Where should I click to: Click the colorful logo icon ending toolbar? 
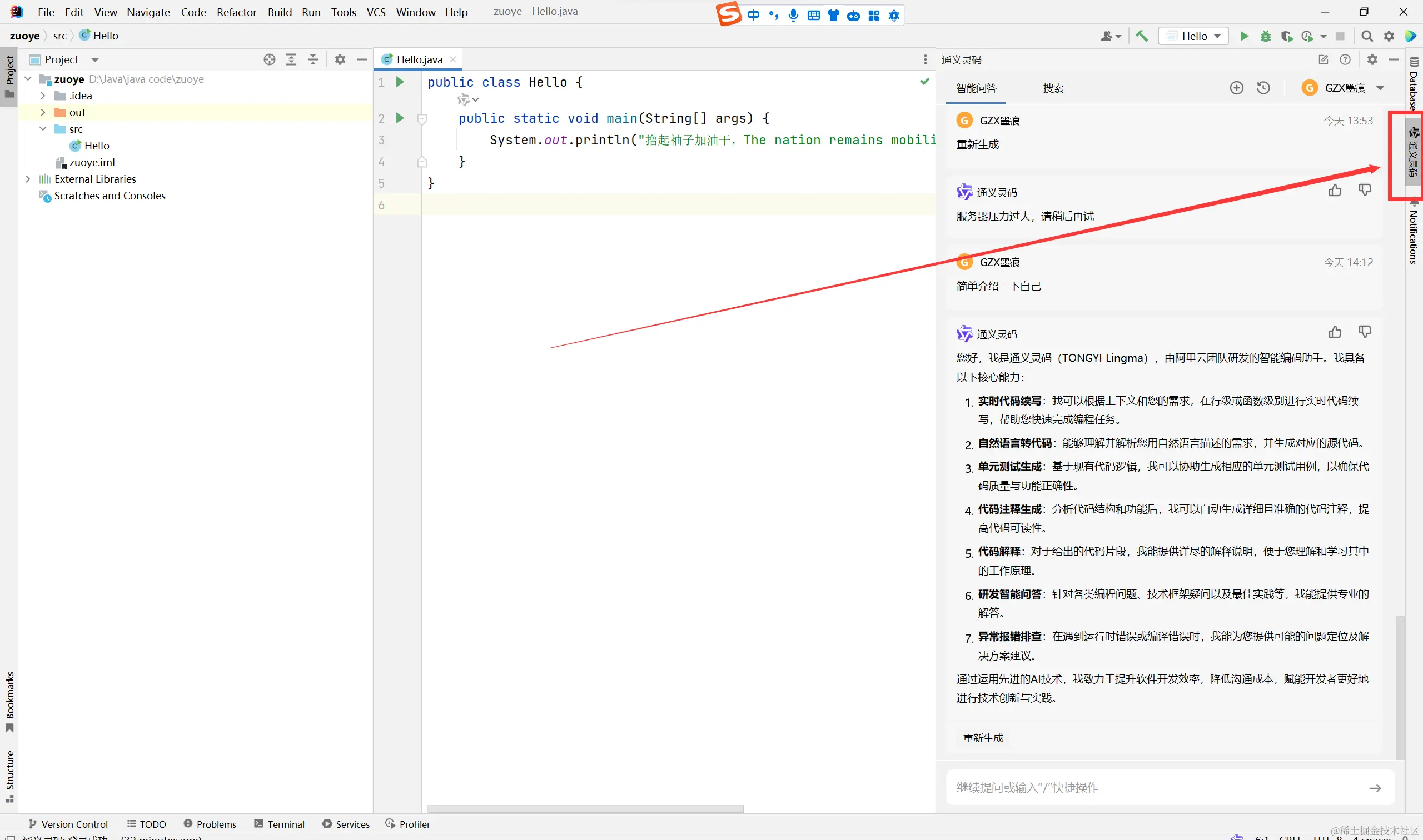pos(1411,36)
